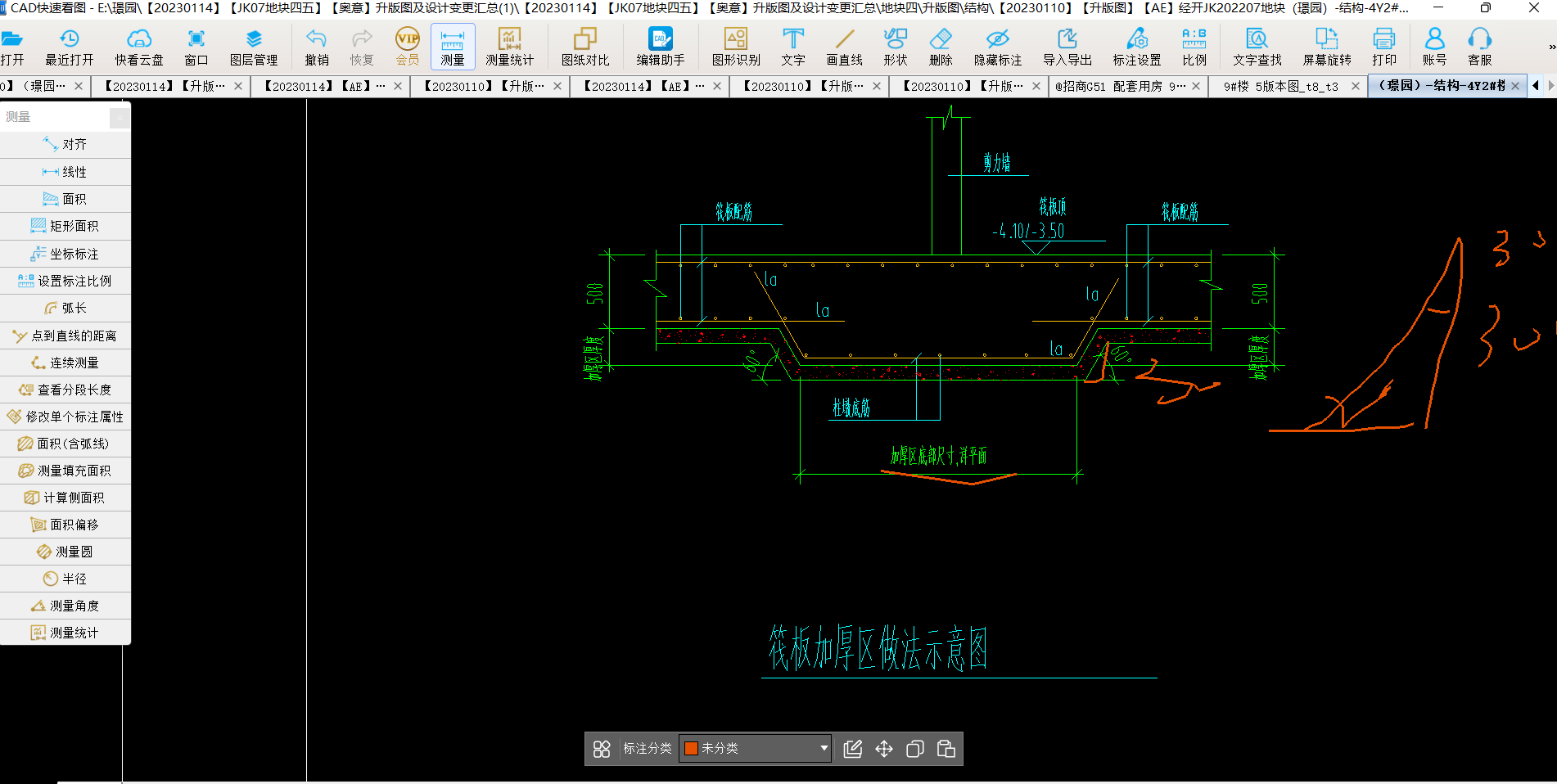Switch to @招商G51 配套用房 tab
The width and height of the screenshot is (1557, 784).
[1118, 86]
